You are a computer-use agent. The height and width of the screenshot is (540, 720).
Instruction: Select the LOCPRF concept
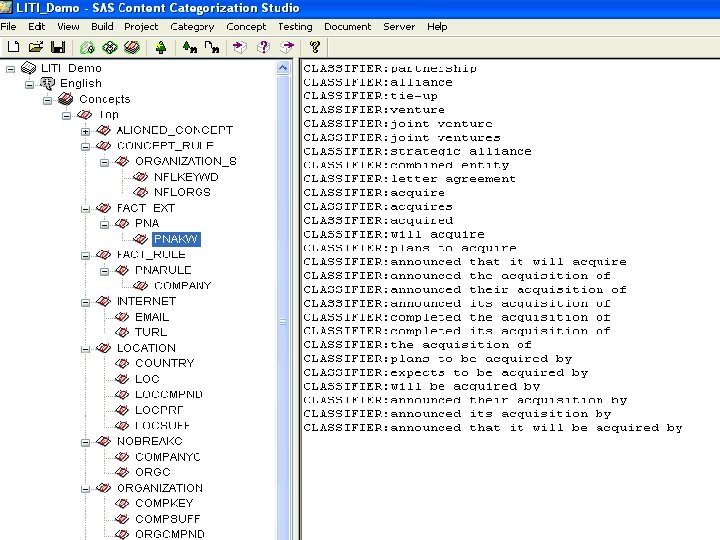point(159,410)
